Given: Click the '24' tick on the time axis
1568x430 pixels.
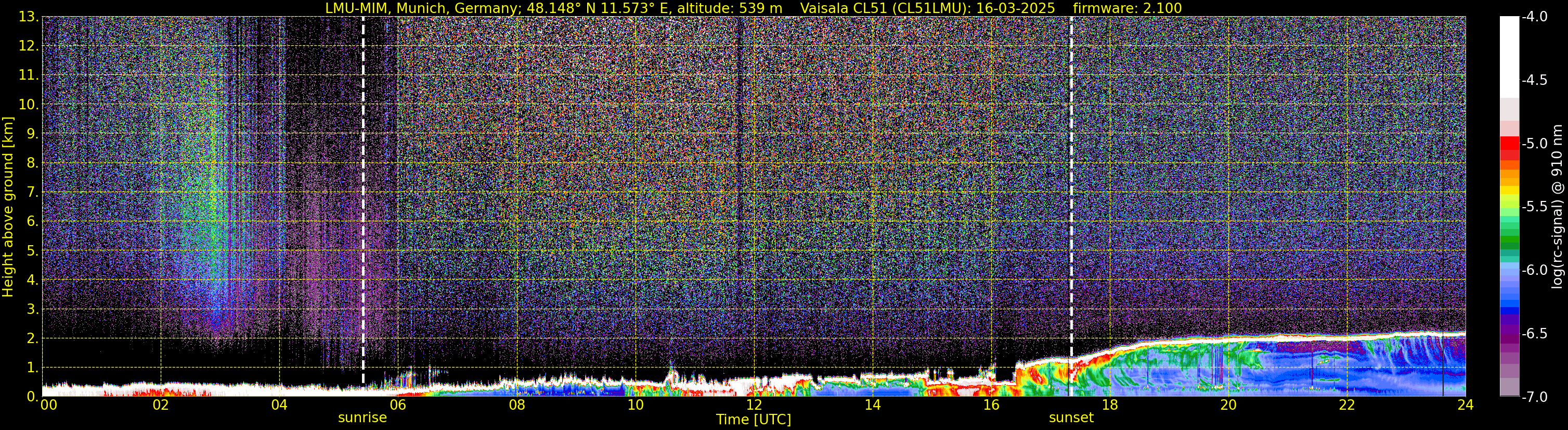Looking at the screenshot, I should [1465, 405].
